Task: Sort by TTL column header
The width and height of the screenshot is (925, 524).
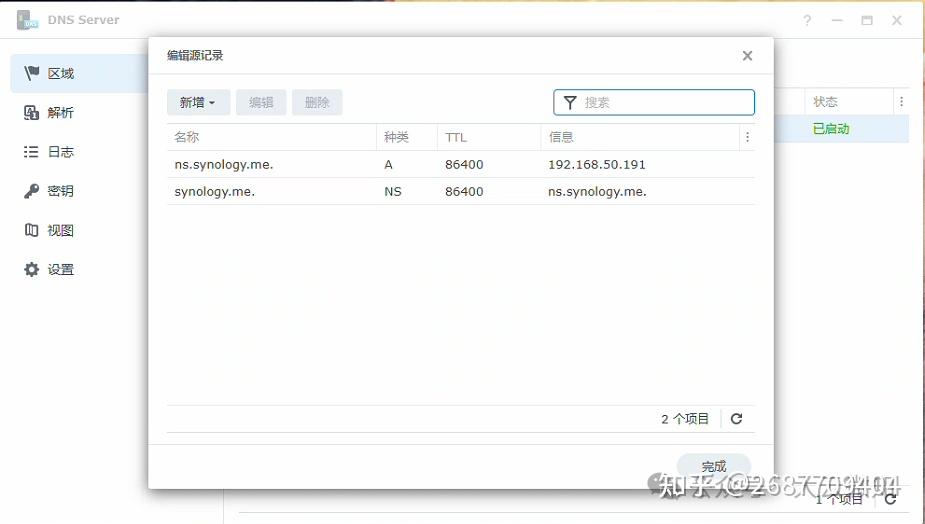Action: (x=489, y=137)
